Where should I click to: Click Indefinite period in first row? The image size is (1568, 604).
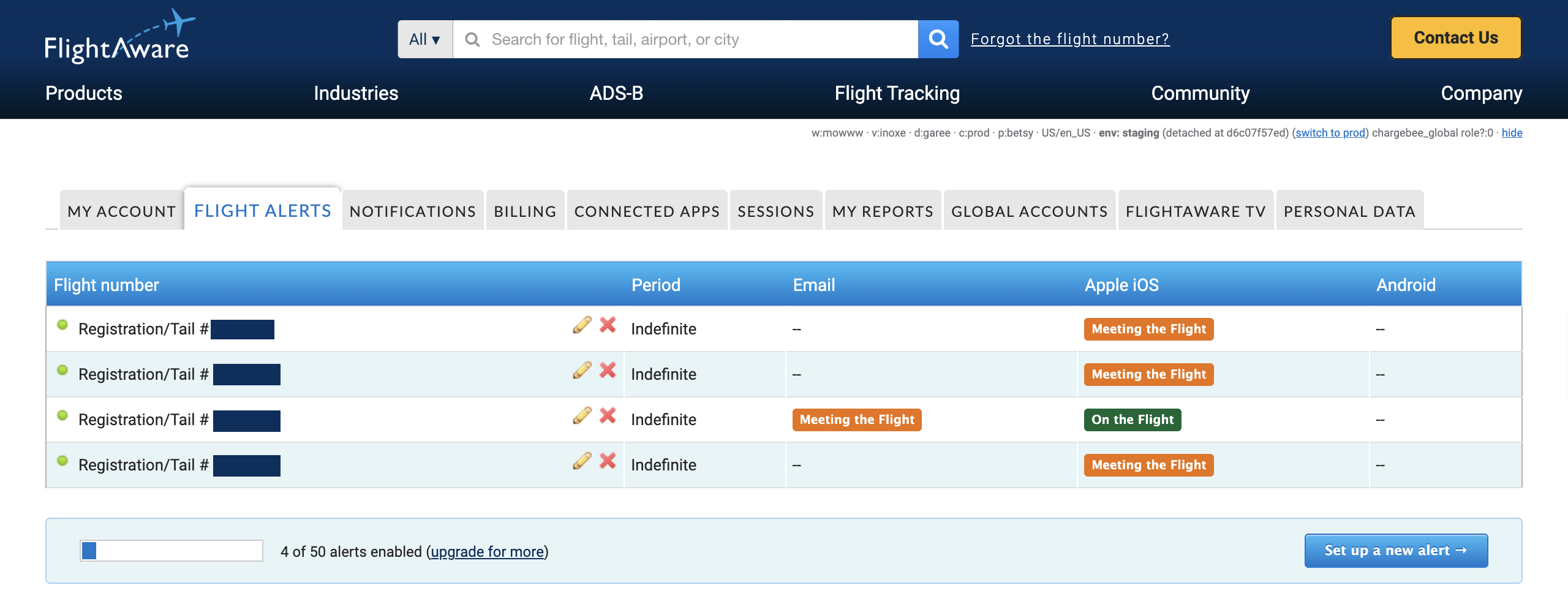coord(663,329)
